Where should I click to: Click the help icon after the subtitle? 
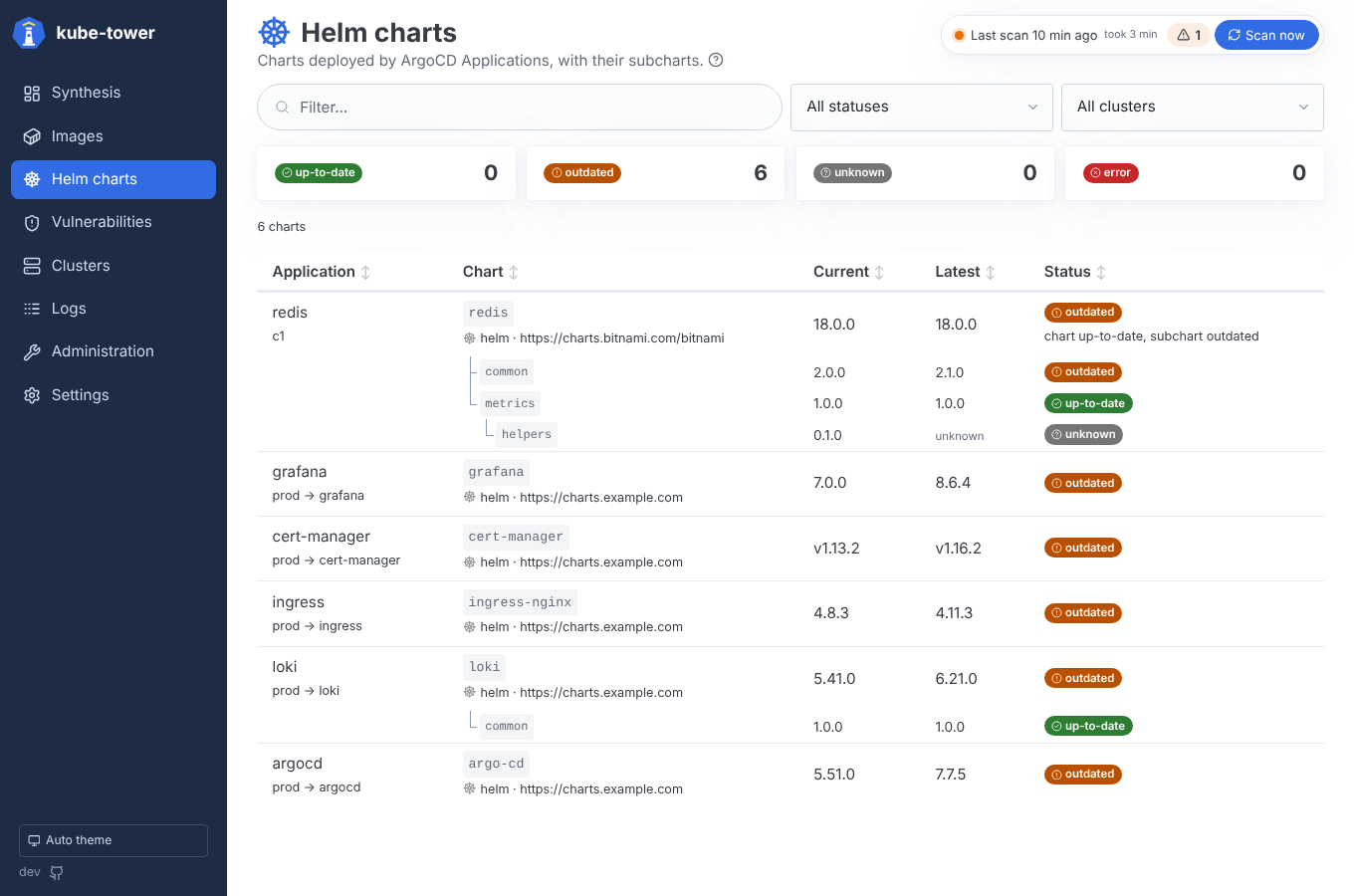click(x=716, y=60)
